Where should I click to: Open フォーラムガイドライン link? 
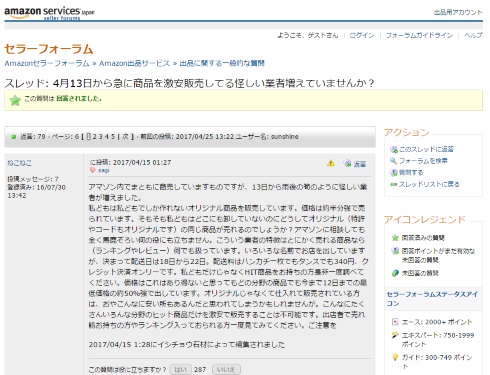tap(419, 35)
